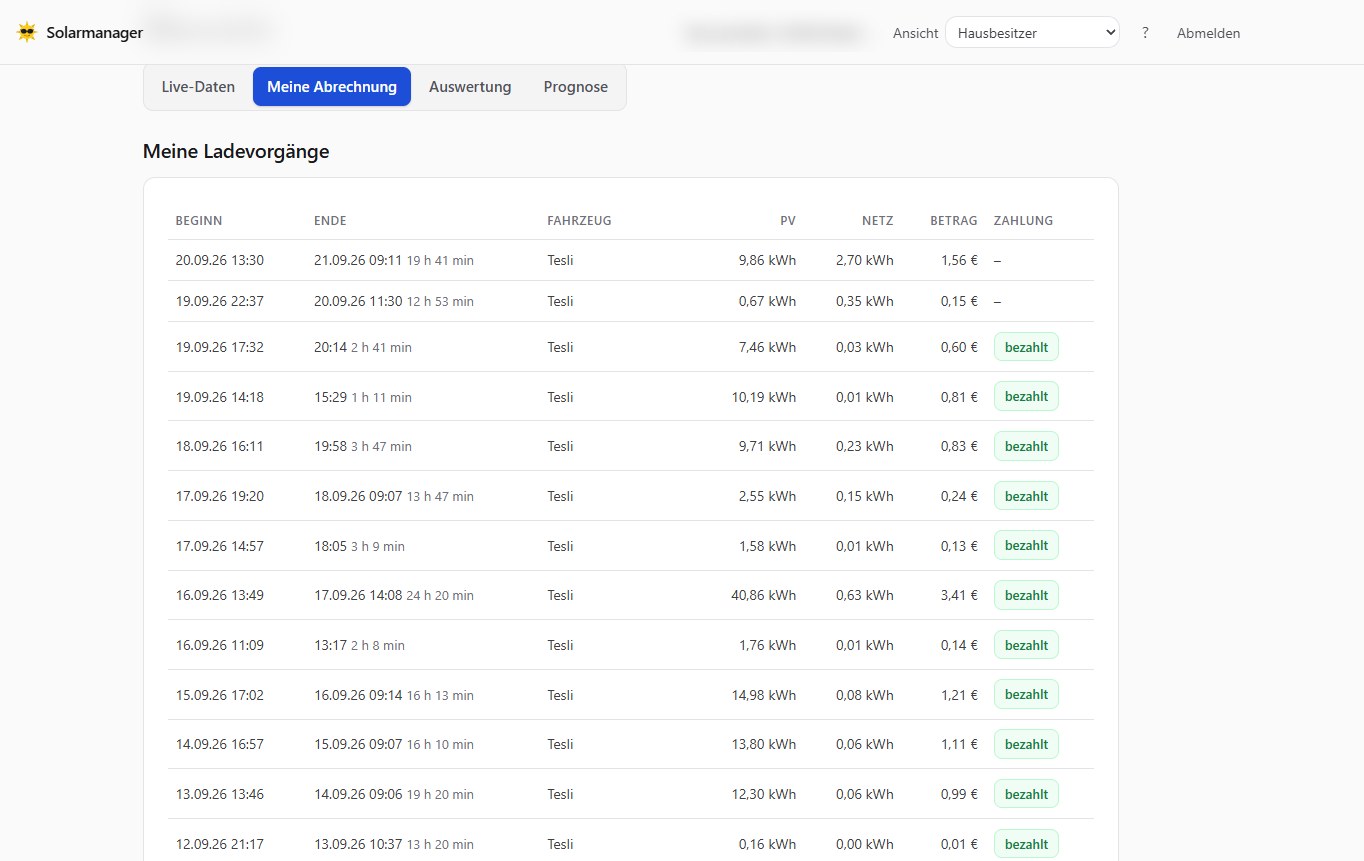Open the help question mark
This screenshot has width=1364, height=861.
click(1145, 33)
